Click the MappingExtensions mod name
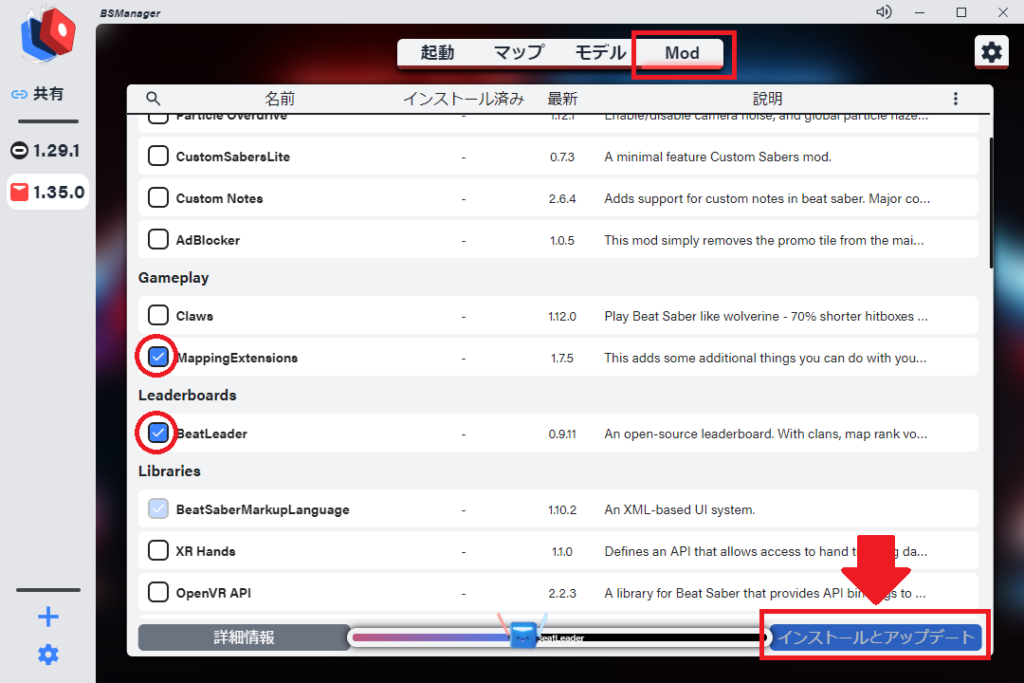 (238, 358)
